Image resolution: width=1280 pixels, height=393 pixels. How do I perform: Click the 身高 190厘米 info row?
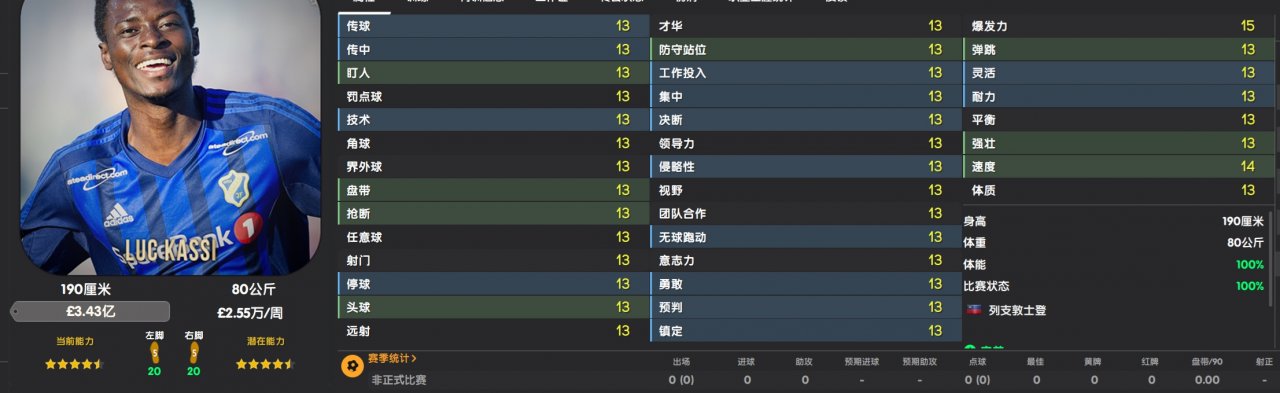pos(1113,221)
